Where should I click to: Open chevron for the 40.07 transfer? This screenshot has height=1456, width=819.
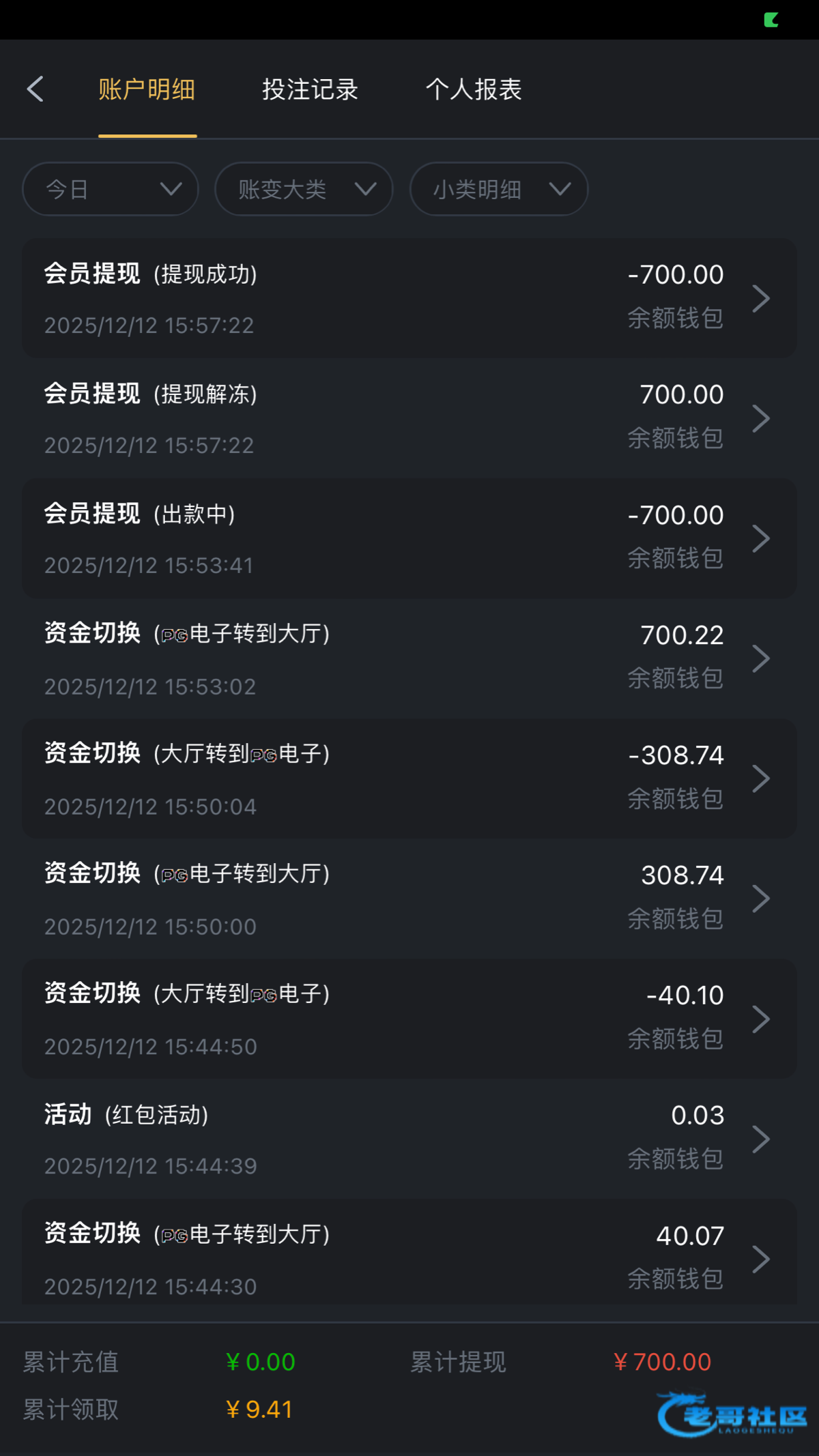760,1259
